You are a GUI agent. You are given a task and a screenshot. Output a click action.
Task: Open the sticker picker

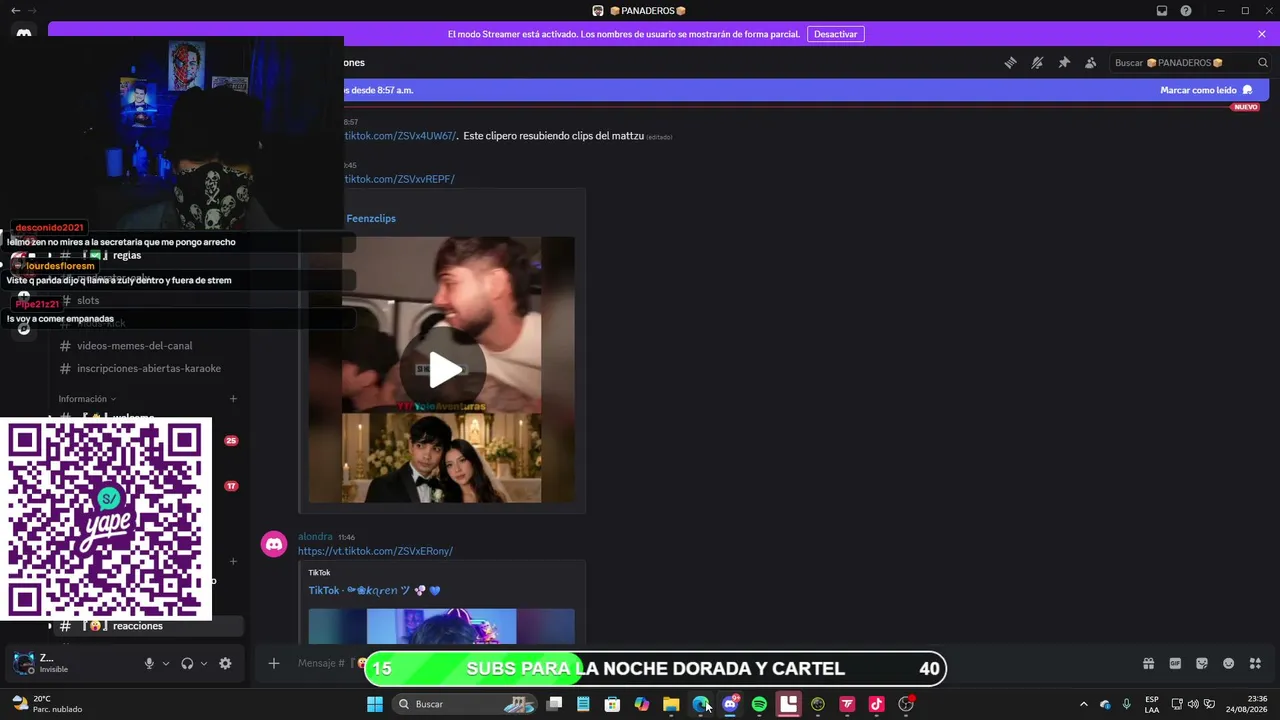[1202, 663]
